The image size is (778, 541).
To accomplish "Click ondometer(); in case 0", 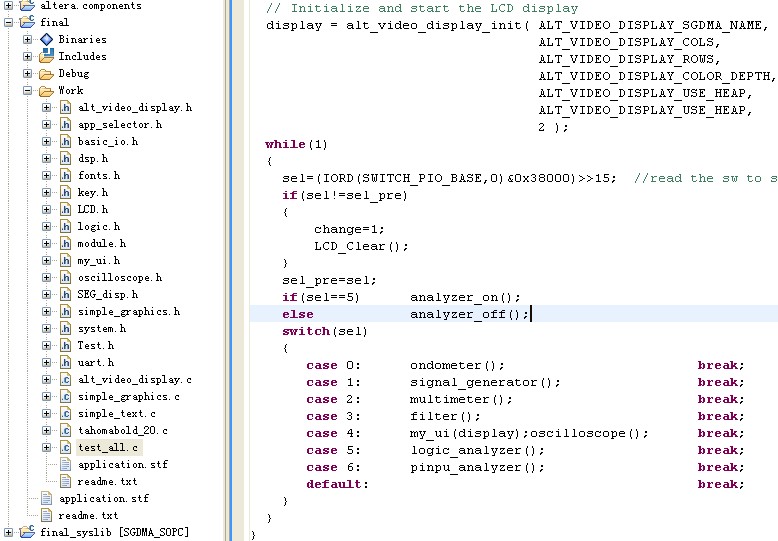I will [457, 365].
